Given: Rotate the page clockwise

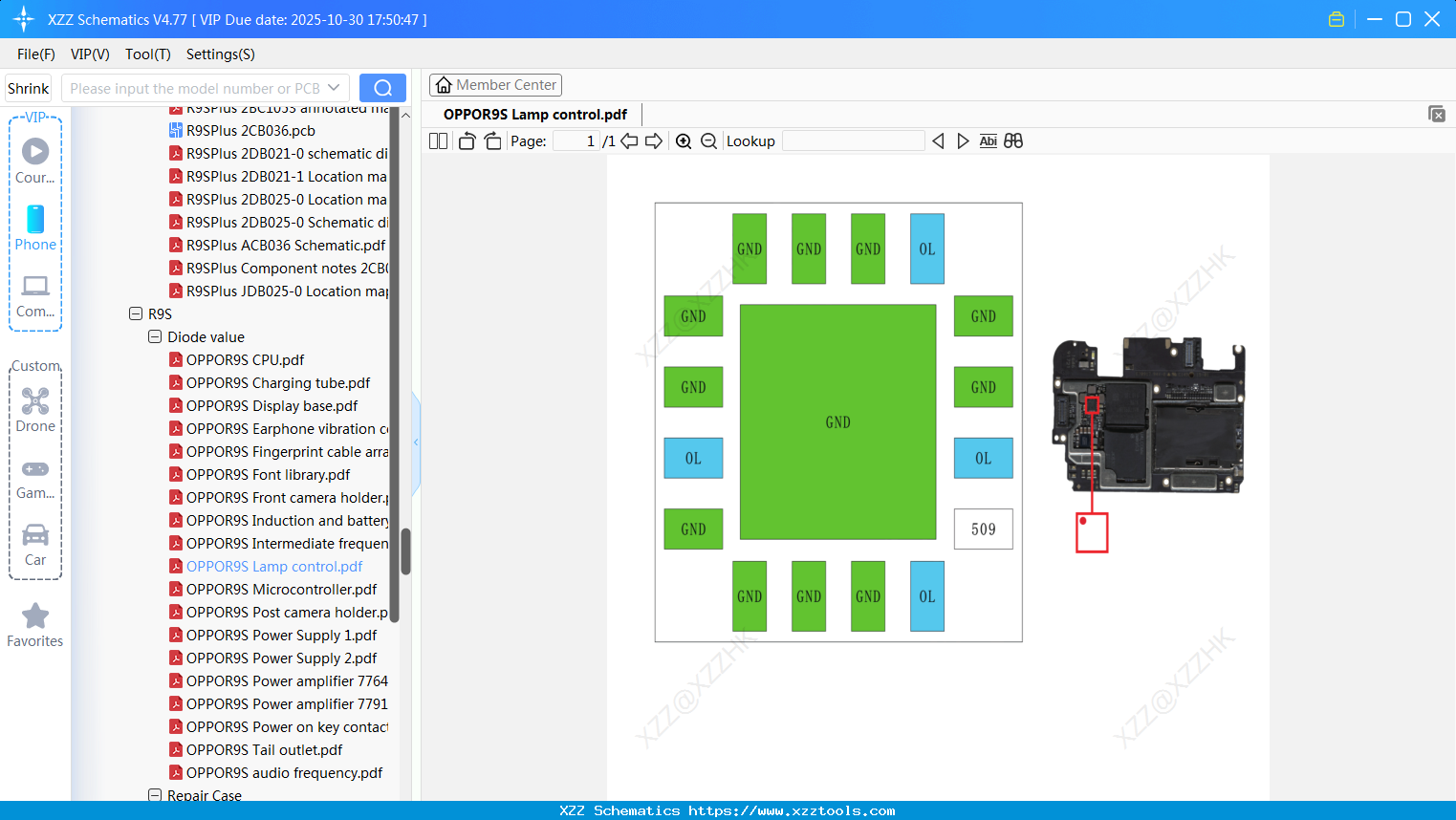Looking at the screenshot, I should pos(492,141).
